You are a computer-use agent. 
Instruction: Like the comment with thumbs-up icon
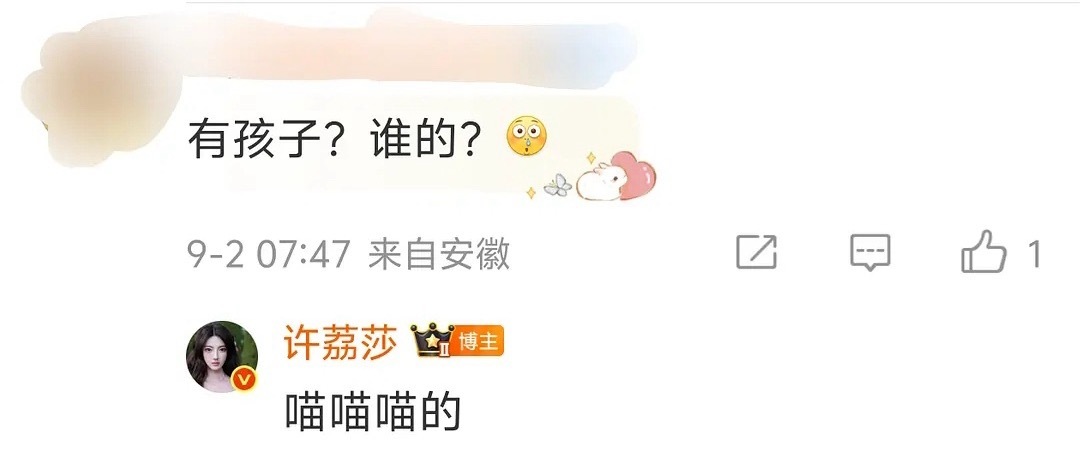[984, 251]
